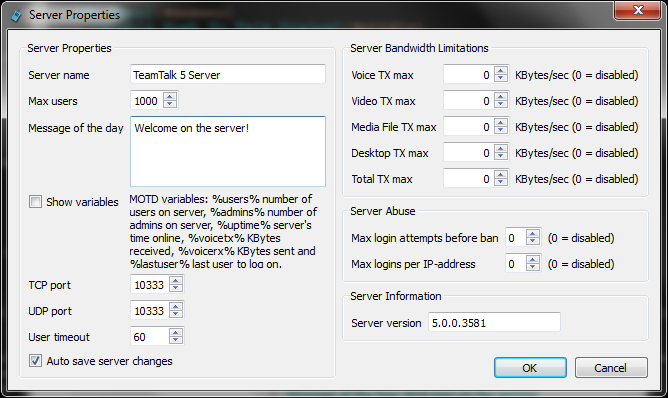Click the Video TX max value field

tap(469, 101)
